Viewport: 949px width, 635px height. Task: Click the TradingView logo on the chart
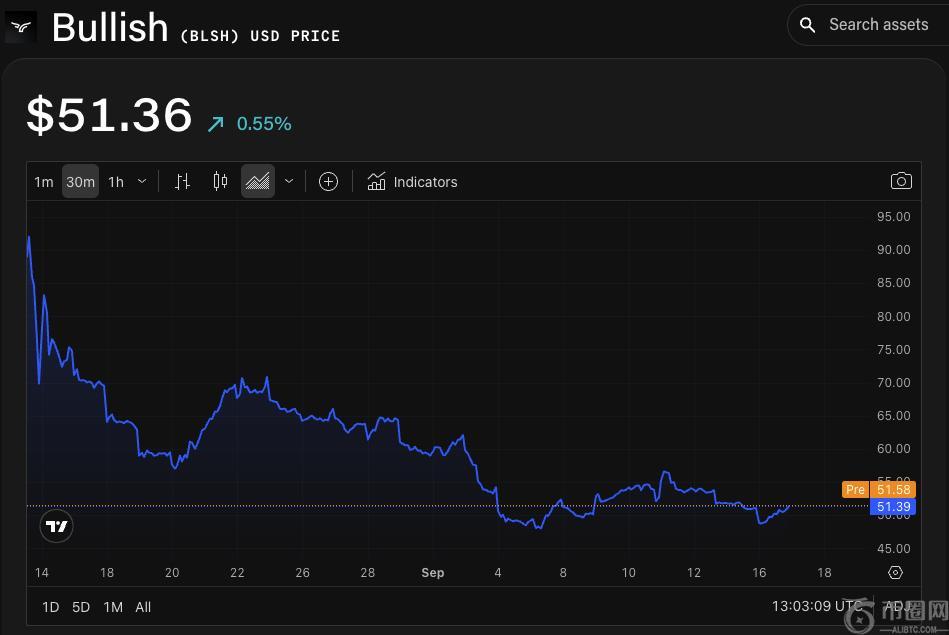click(57, 526)
